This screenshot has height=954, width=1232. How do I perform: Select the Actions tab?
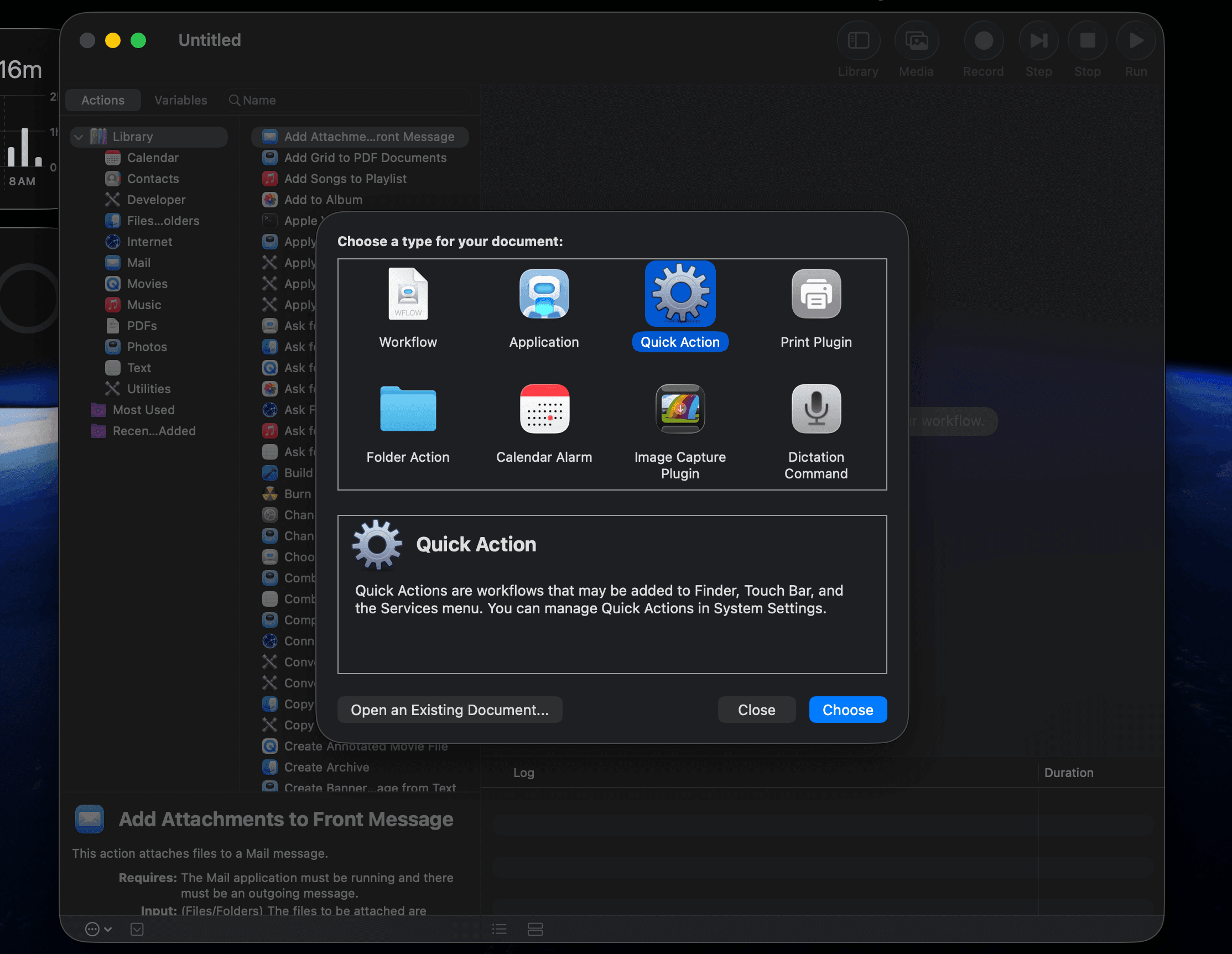click(103, 100)
